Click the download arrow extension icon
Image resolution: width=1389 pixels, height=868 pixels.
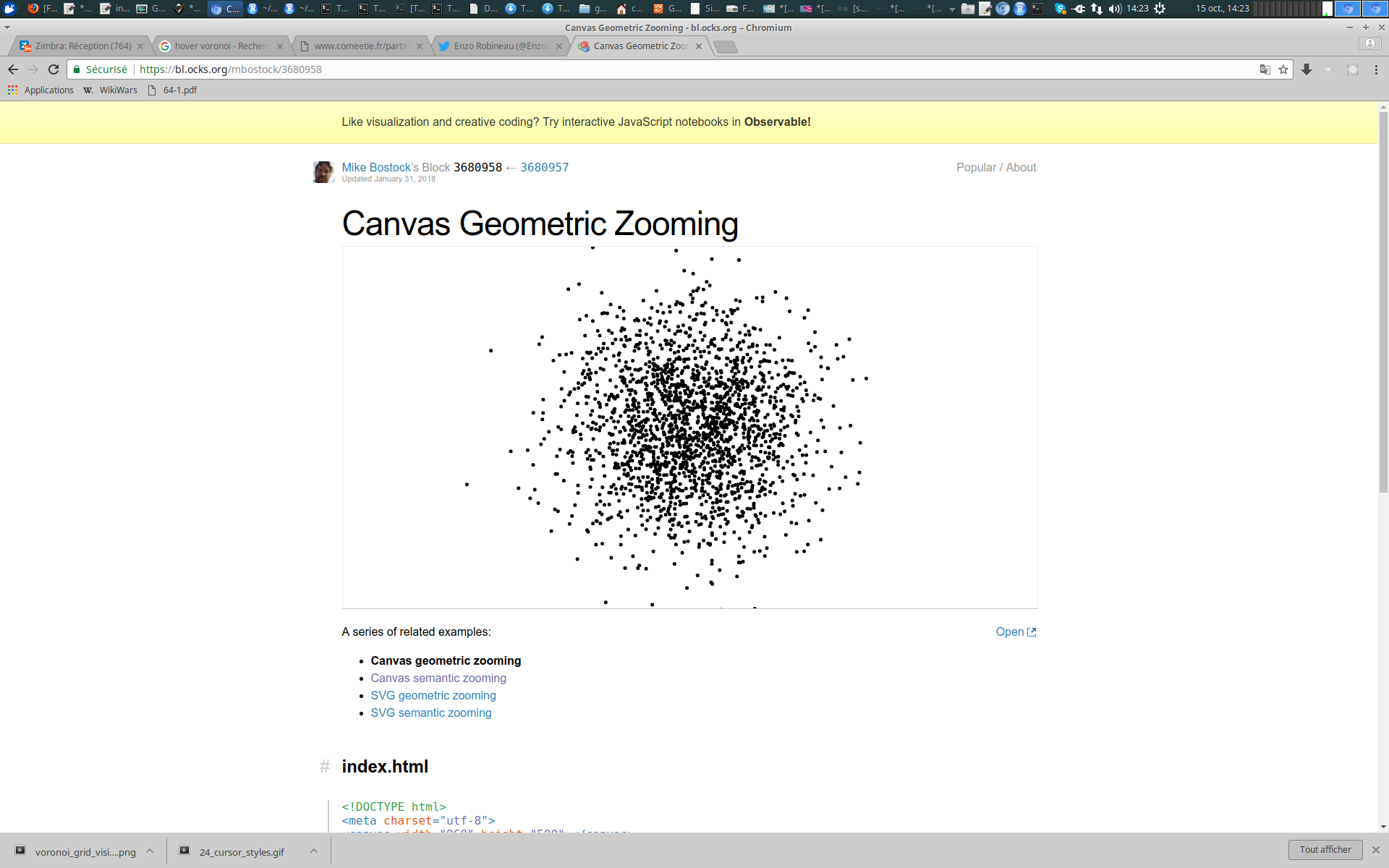click(x=1307, y=69)
